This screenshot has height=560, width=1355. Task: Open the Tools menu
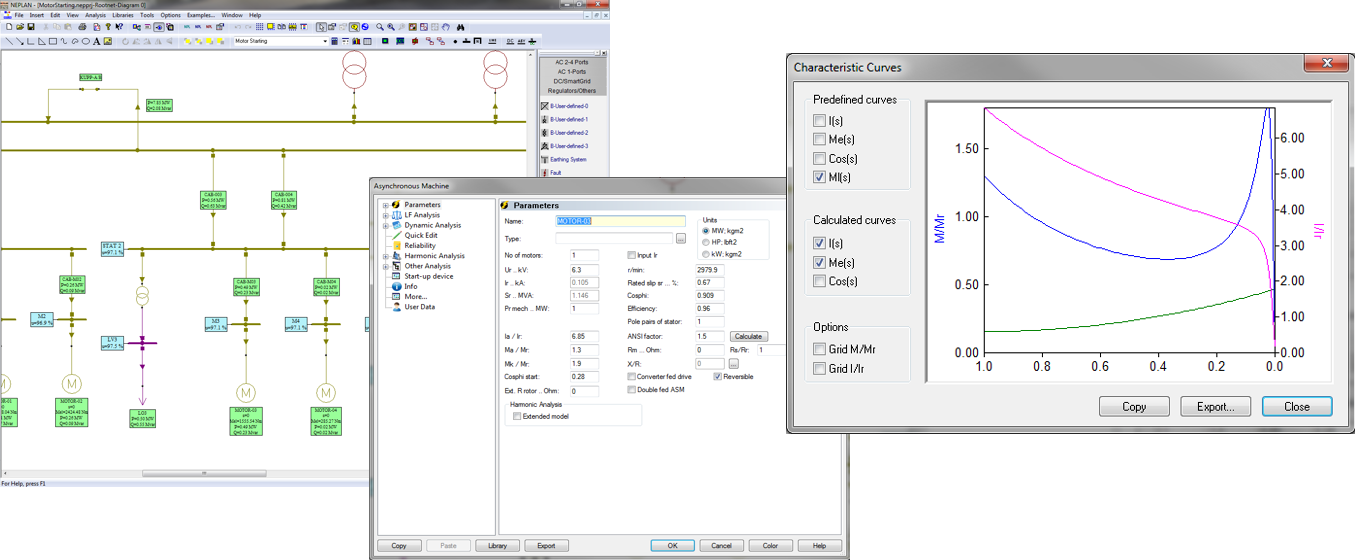147,16
